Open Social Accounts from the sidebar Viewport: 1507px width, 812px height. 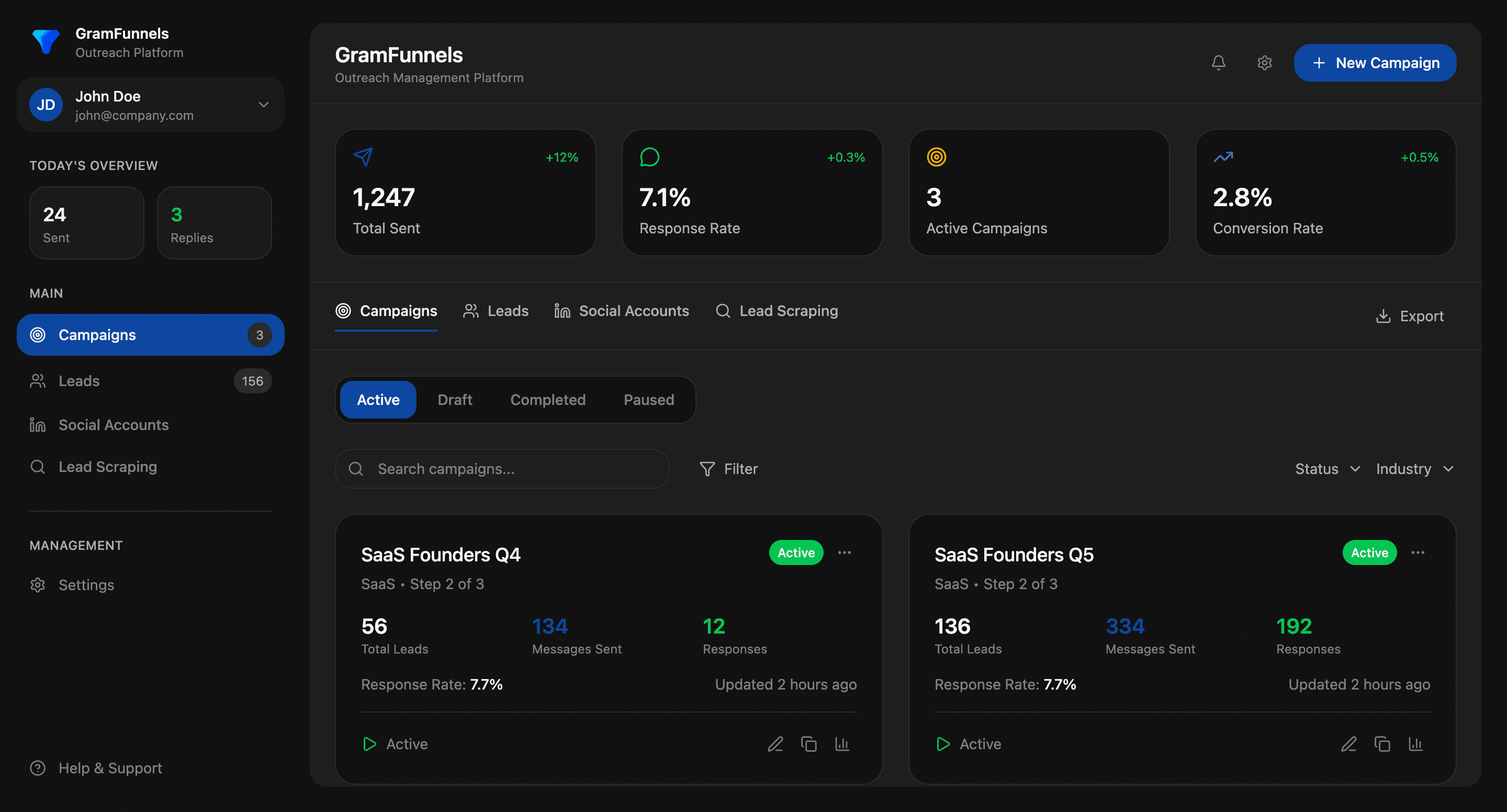[114, 424]
